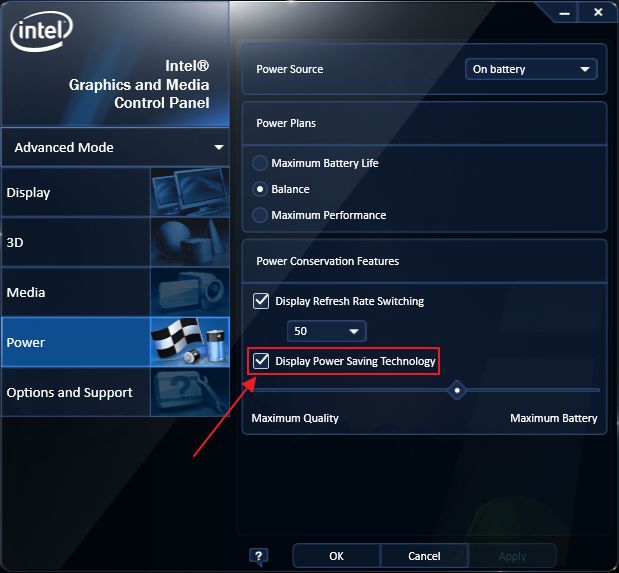
Task: Open the help question mark icon
Action: (x=259, y=556)
